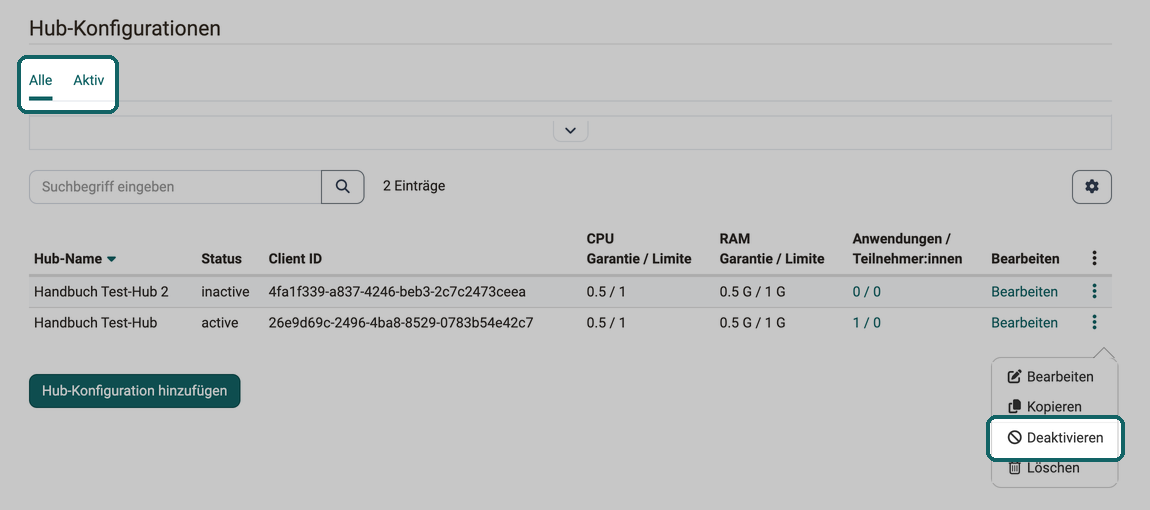Open 0 / 0 applications link

click(x=867, y=291)
